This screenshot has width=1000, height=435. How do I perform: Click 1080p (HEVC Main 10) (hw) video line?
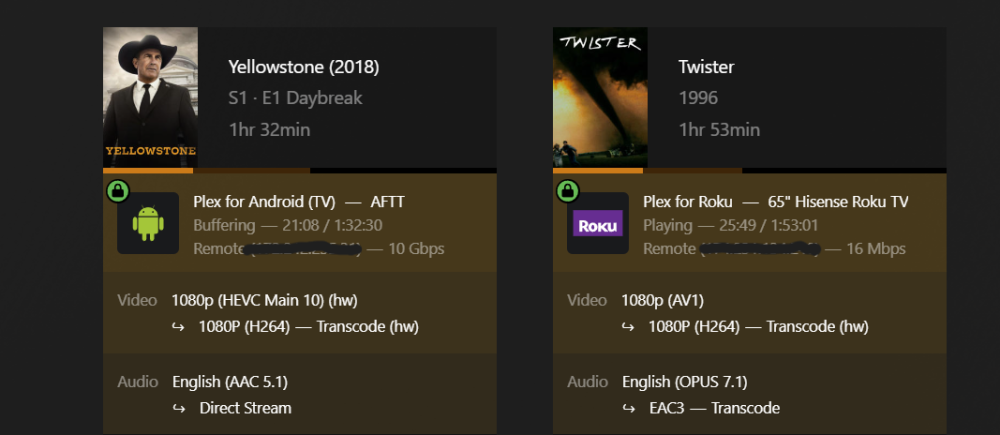click(265, 300)
